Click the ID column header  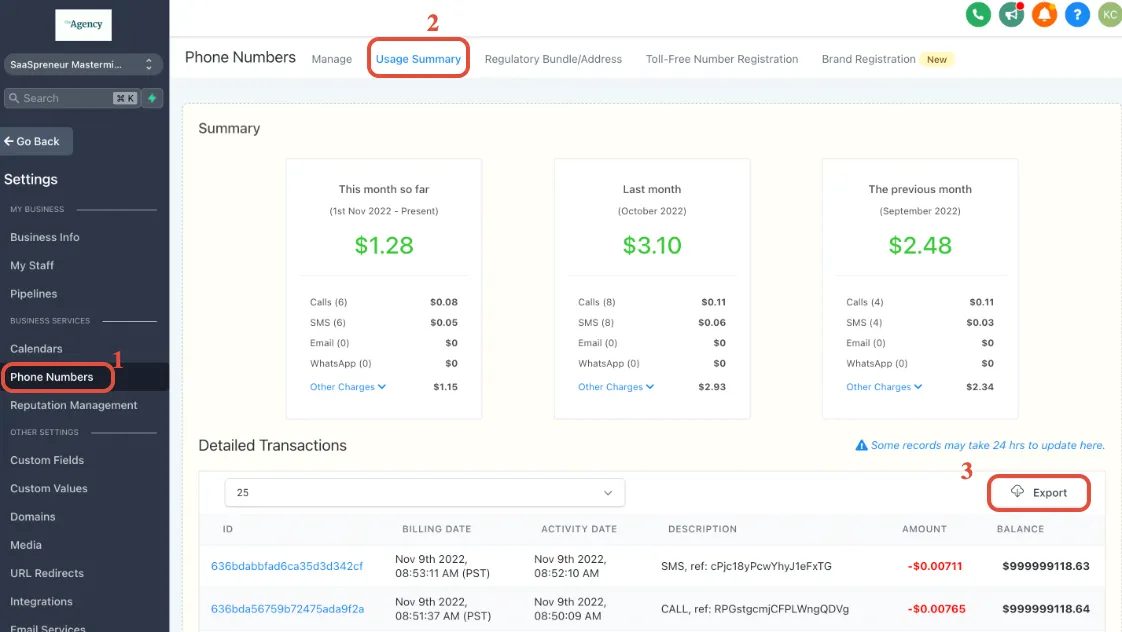click(x=228, y=529)
